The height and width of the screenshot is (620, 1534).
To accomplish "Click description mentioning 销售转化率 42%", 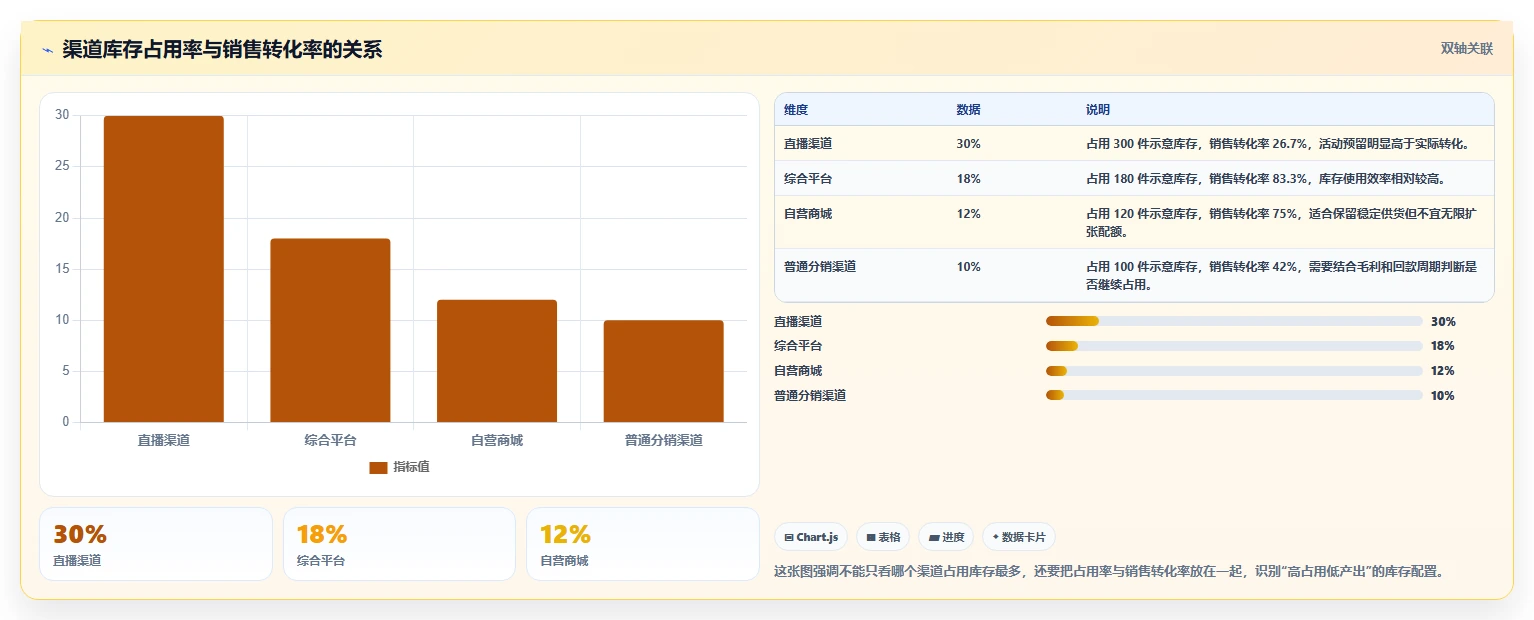I will (1282, 275).
